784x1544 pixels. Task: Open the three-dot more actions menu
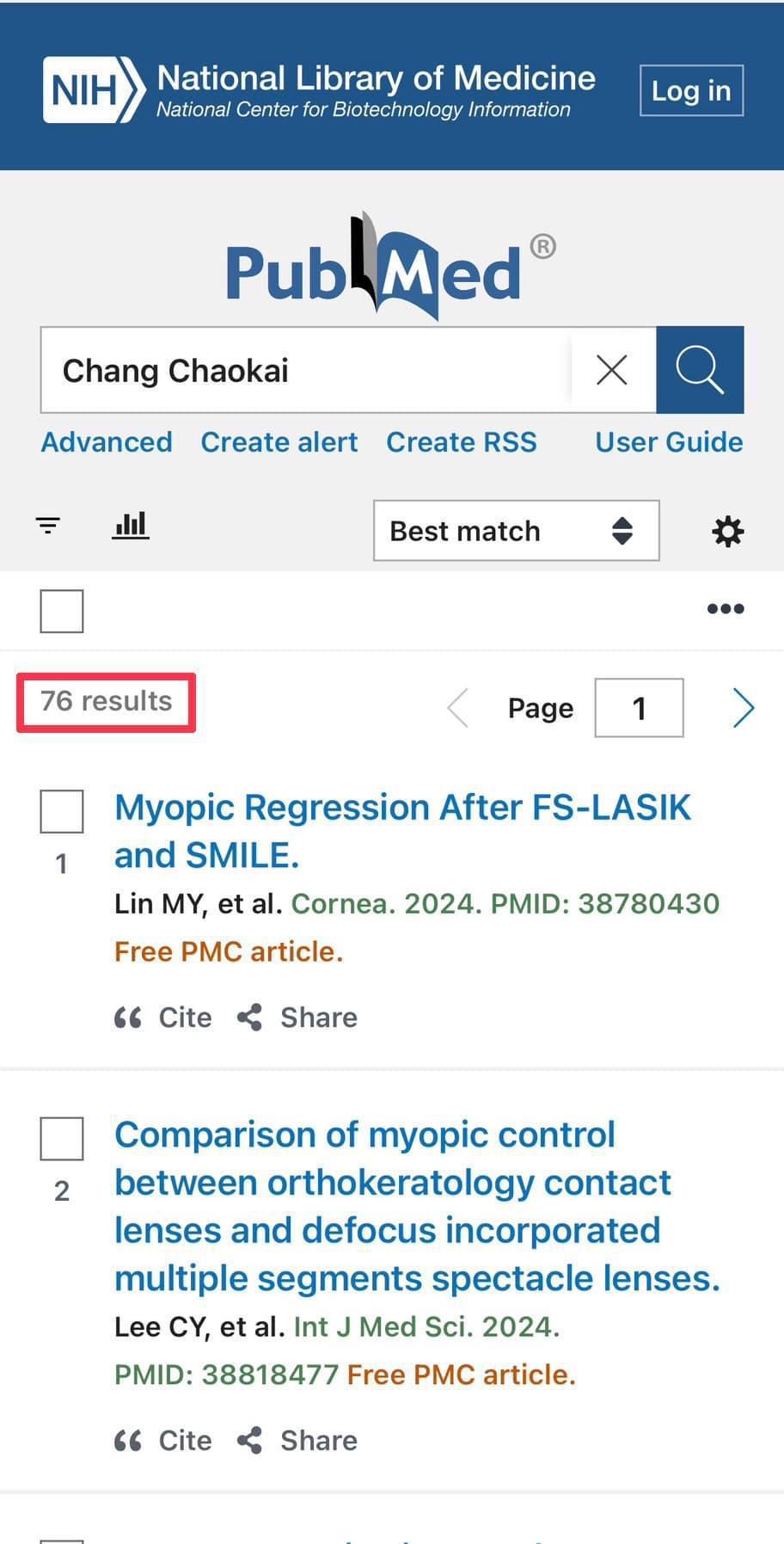[726, 609]
